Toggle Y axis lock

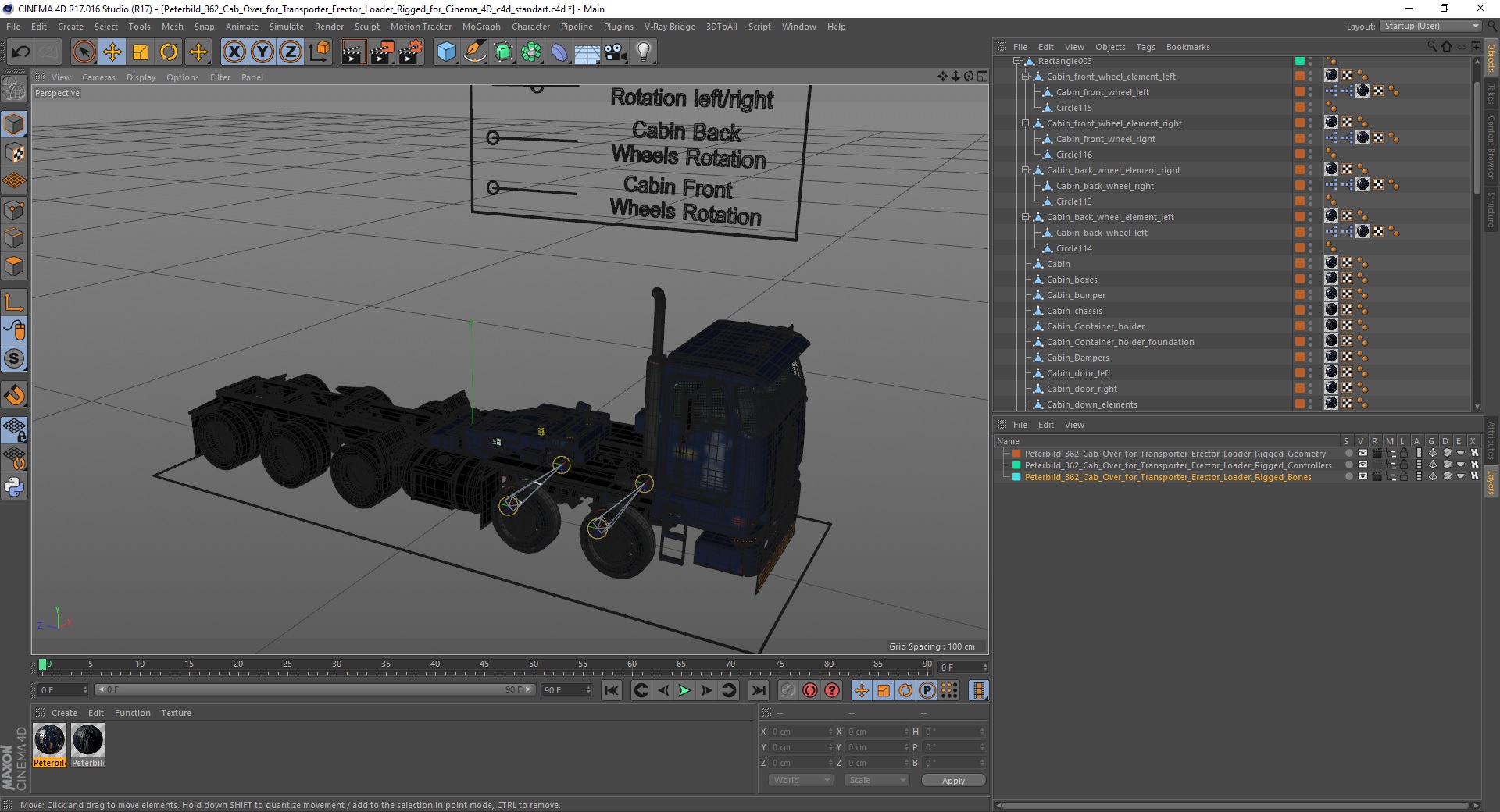262,52
